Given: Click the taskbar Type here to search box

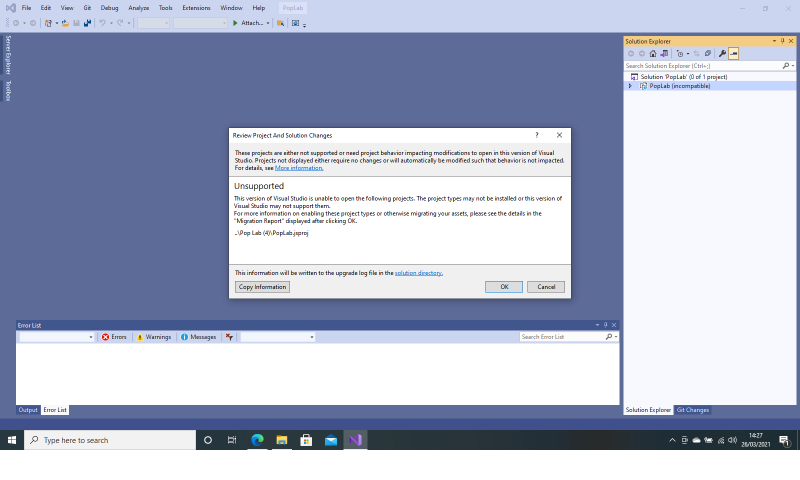Looking at the screenshot, I should 110,440.
